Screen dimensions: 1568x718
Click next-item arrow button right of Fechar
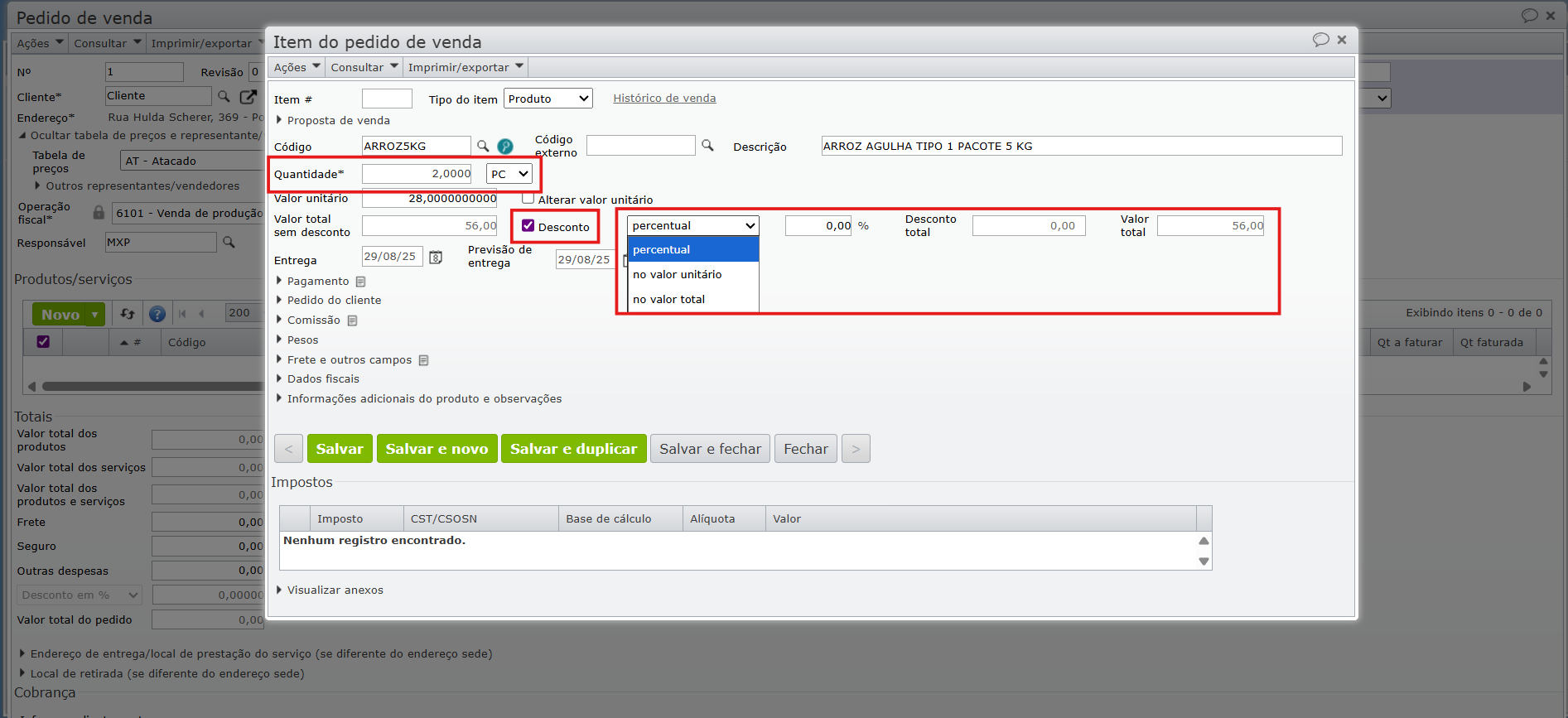pyautogui.click(x=856, y=449)
